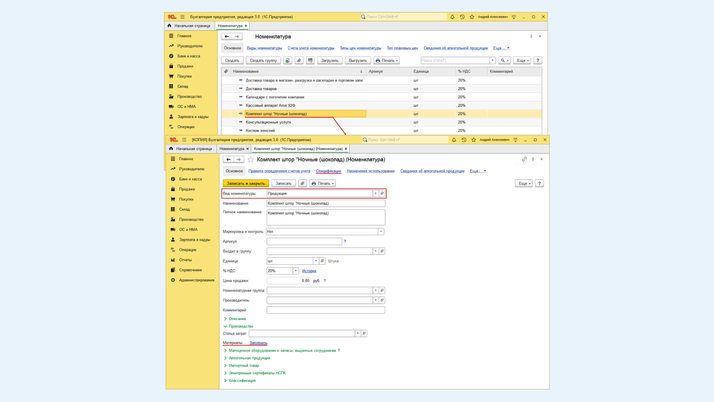Click Записать и закрыть button
The height and width of the screenshot is (402, 714).
tap(245, 183)
